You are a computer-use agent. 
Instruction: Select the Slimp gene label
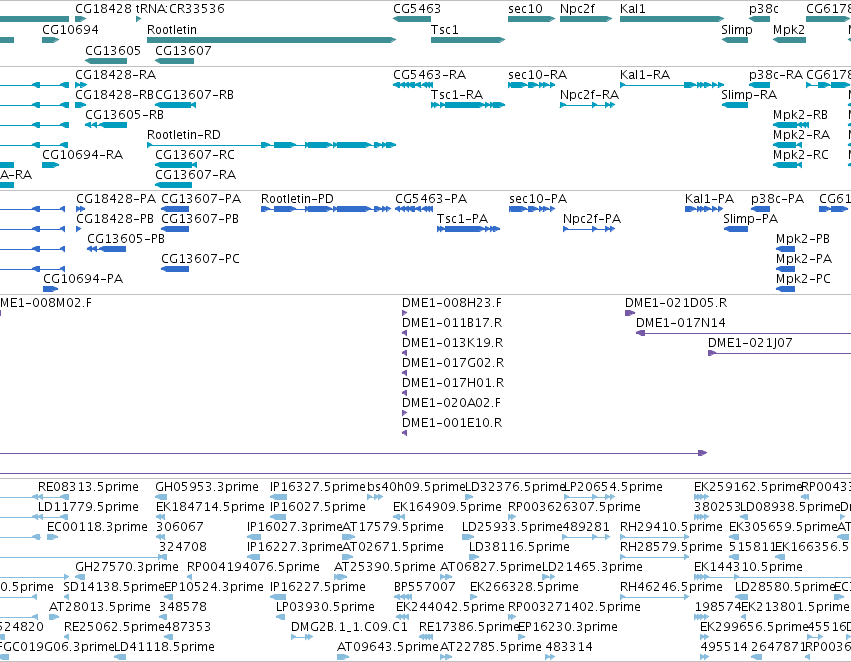[736, 29]
